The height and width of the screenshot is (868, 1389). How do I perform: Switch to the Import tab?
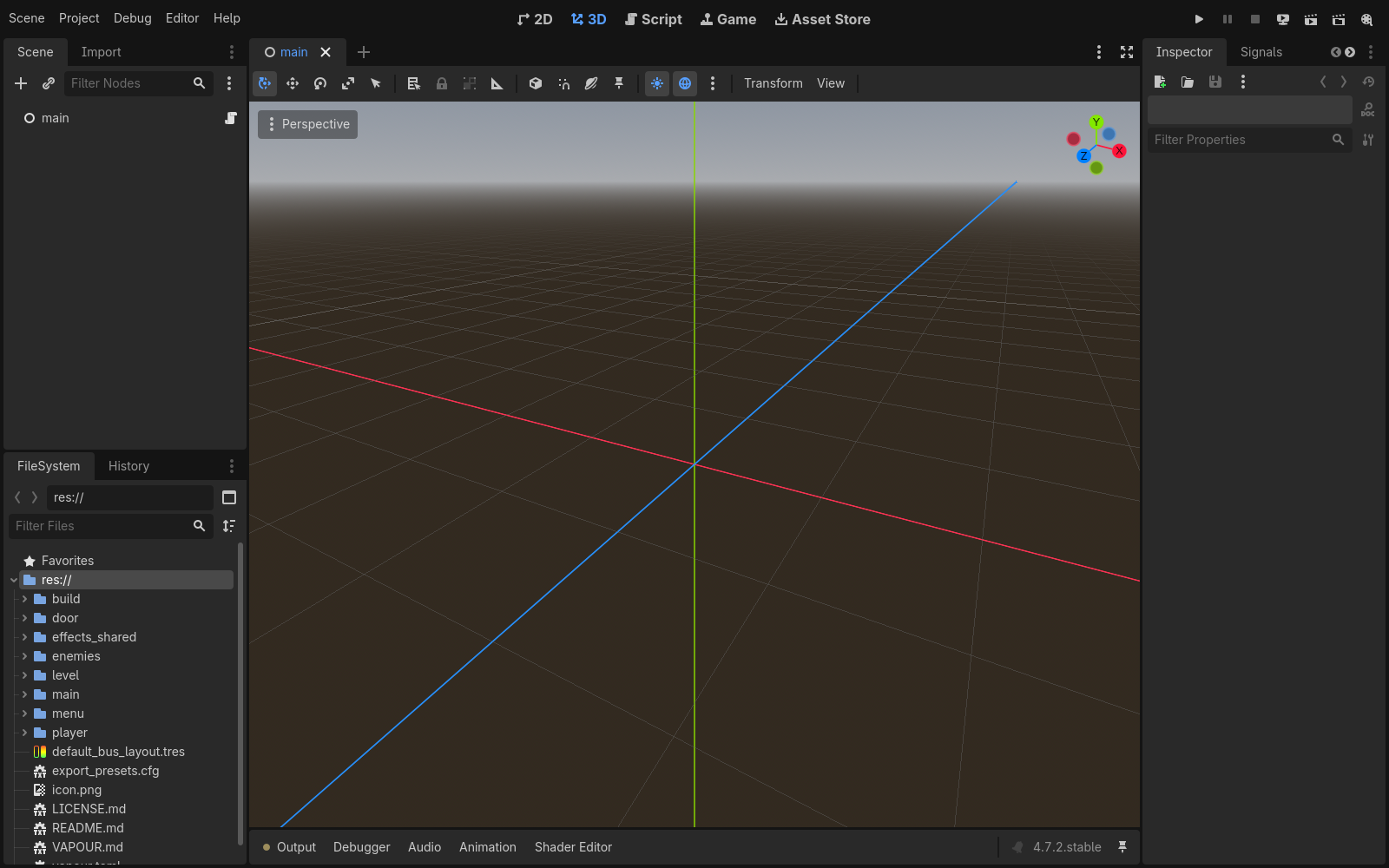point(101,52)
